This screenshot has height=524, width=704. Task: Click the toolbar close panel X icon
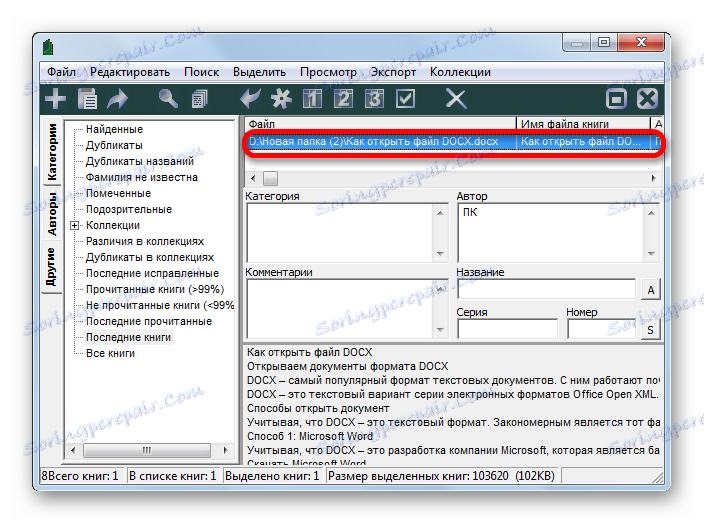[647, 99]
